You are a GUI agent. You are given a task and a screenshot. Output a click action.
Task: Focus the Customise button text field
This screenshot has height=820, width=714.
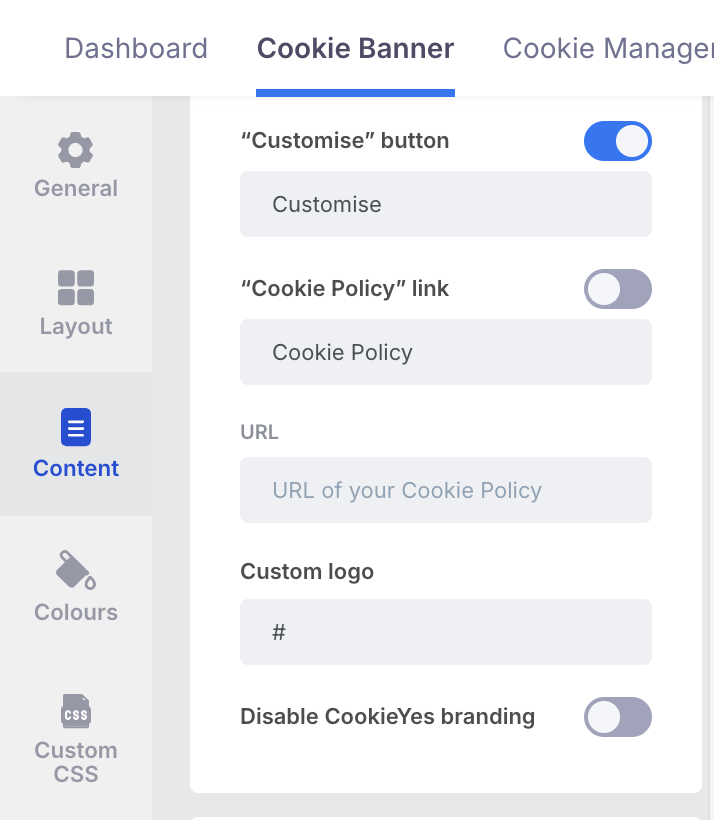click(446, 204)
